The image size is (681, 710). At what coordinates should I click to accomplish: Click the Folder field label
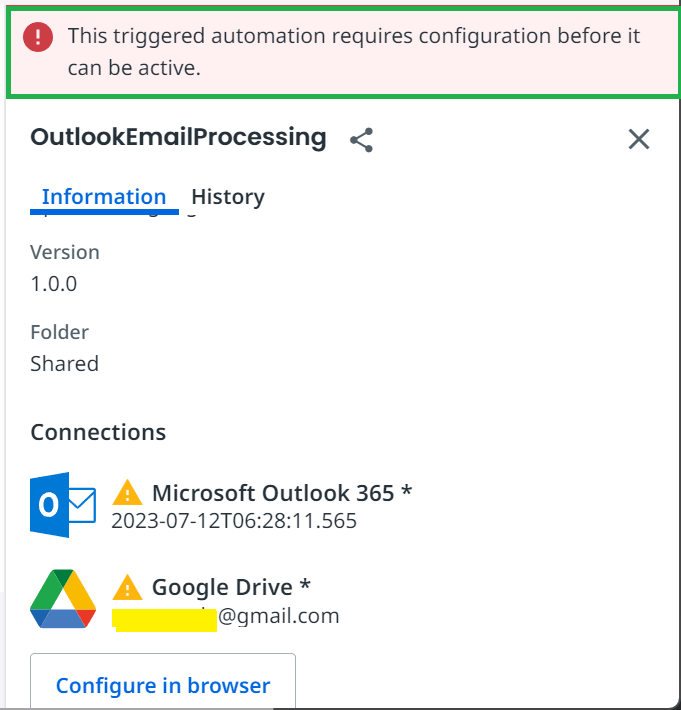pos(59,332)
